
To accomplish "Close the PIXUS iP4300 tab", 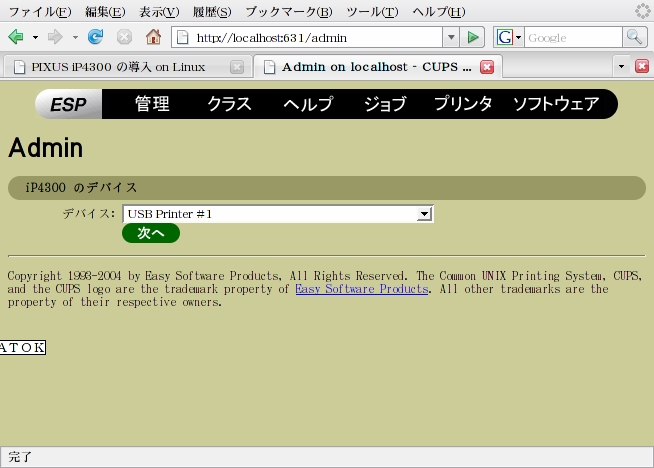I will 237,67.
